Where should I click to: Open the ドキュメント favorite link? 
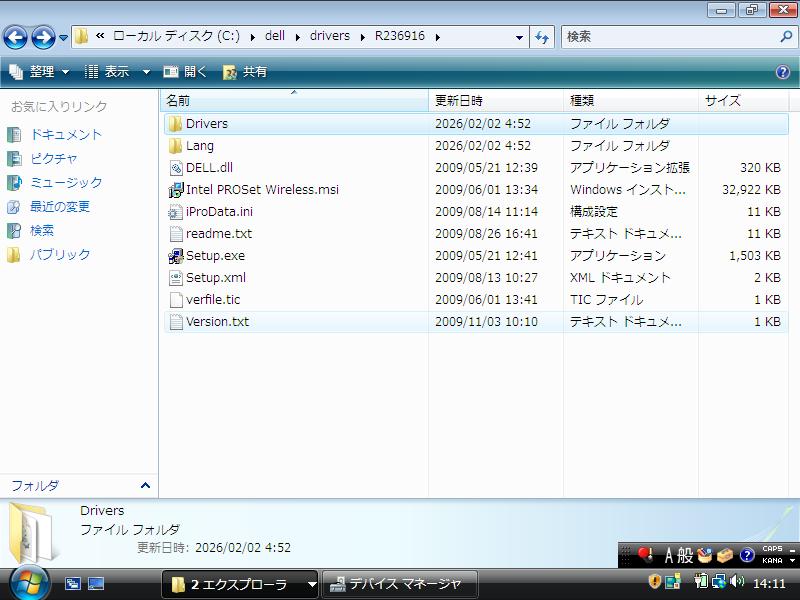point(66,135)
